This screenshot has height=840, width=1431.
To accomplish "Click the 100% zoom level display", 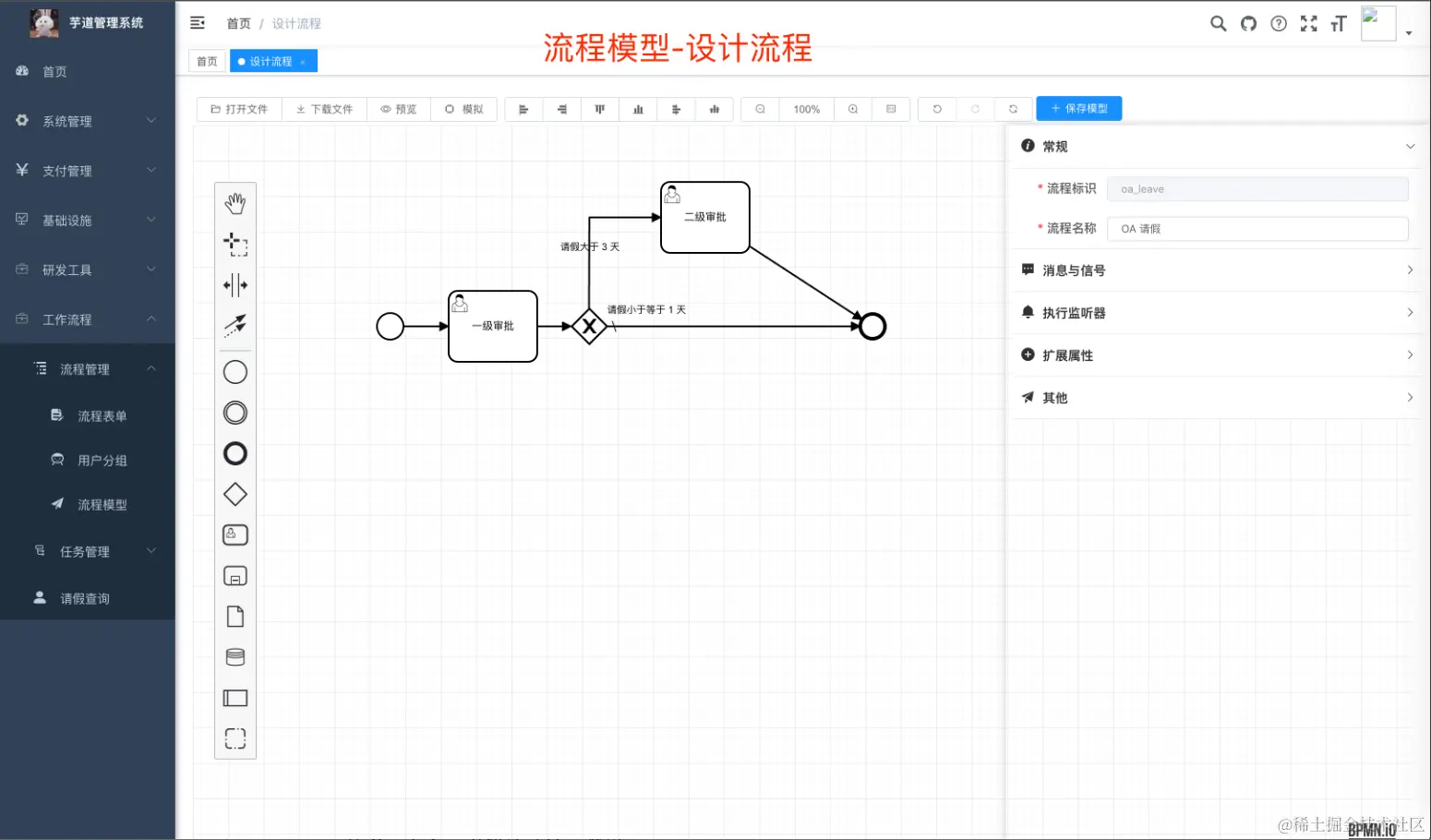I will click(x=807, y=109).
